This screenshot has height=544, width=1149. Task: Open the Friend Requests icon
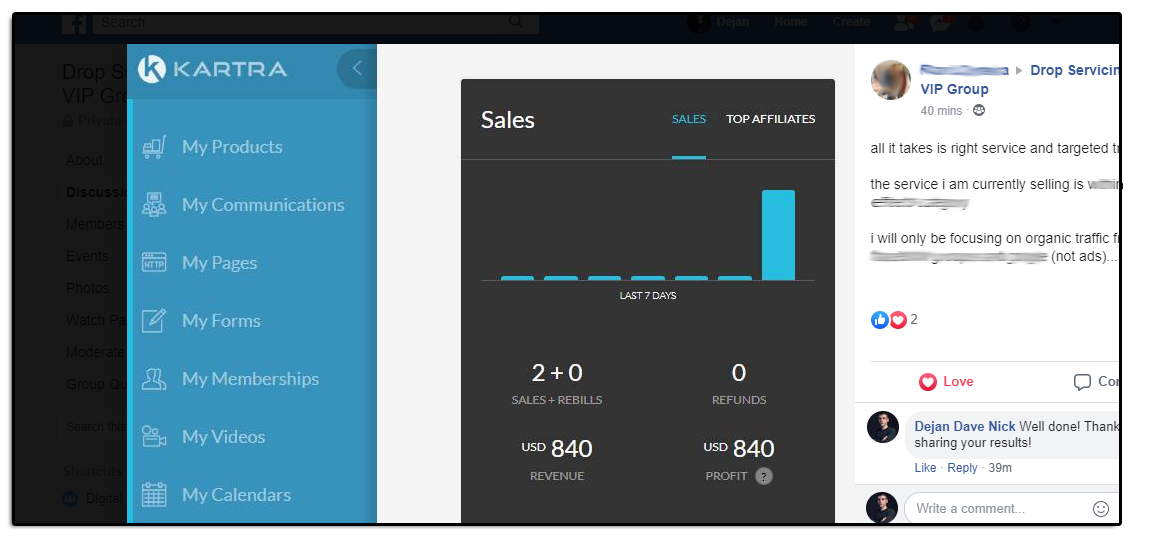pos(905,23)
